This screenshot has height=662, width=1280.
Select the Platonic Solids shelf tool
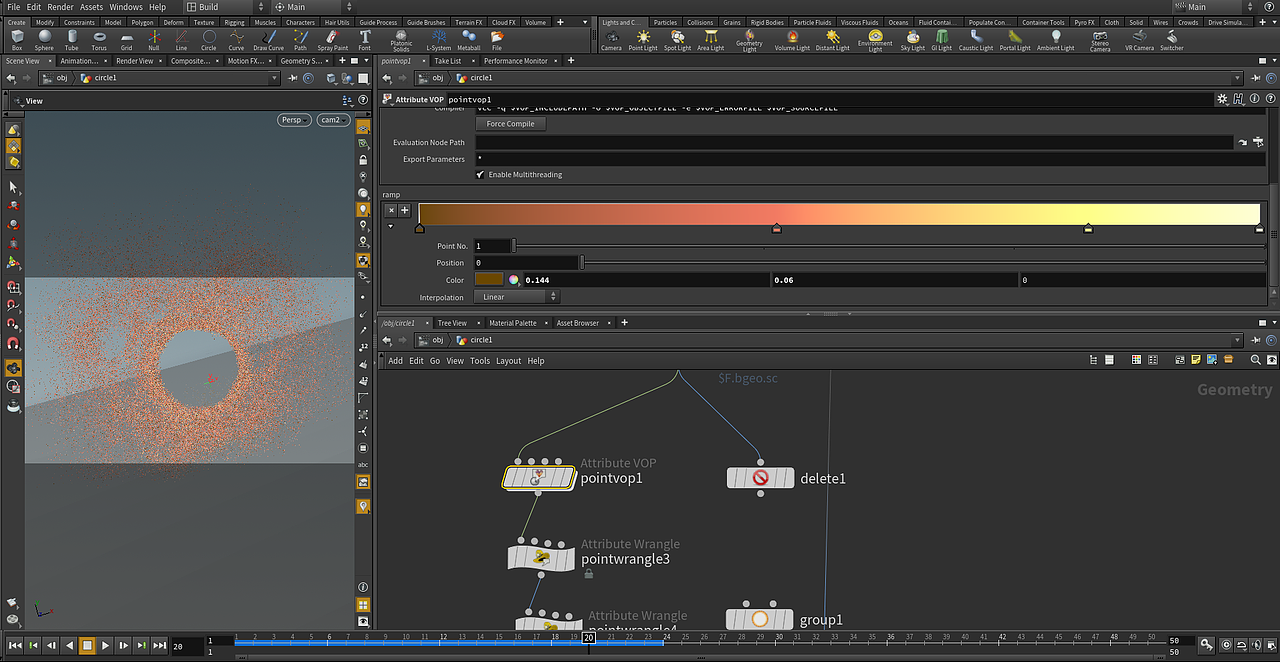401,40
